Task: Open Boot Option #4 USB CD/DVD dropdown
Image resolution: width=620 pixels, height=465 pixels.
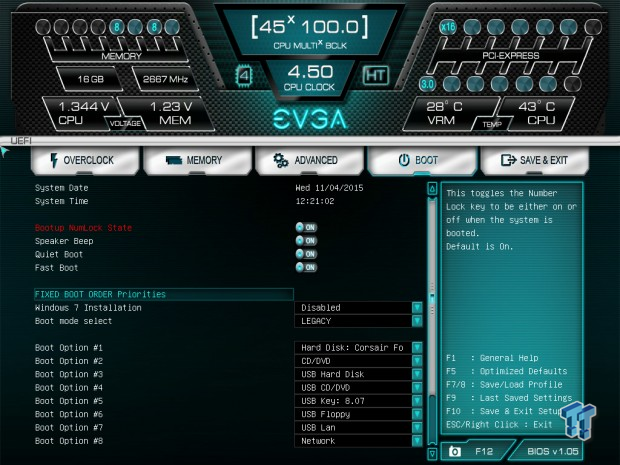Action: [x=358, y=388]
